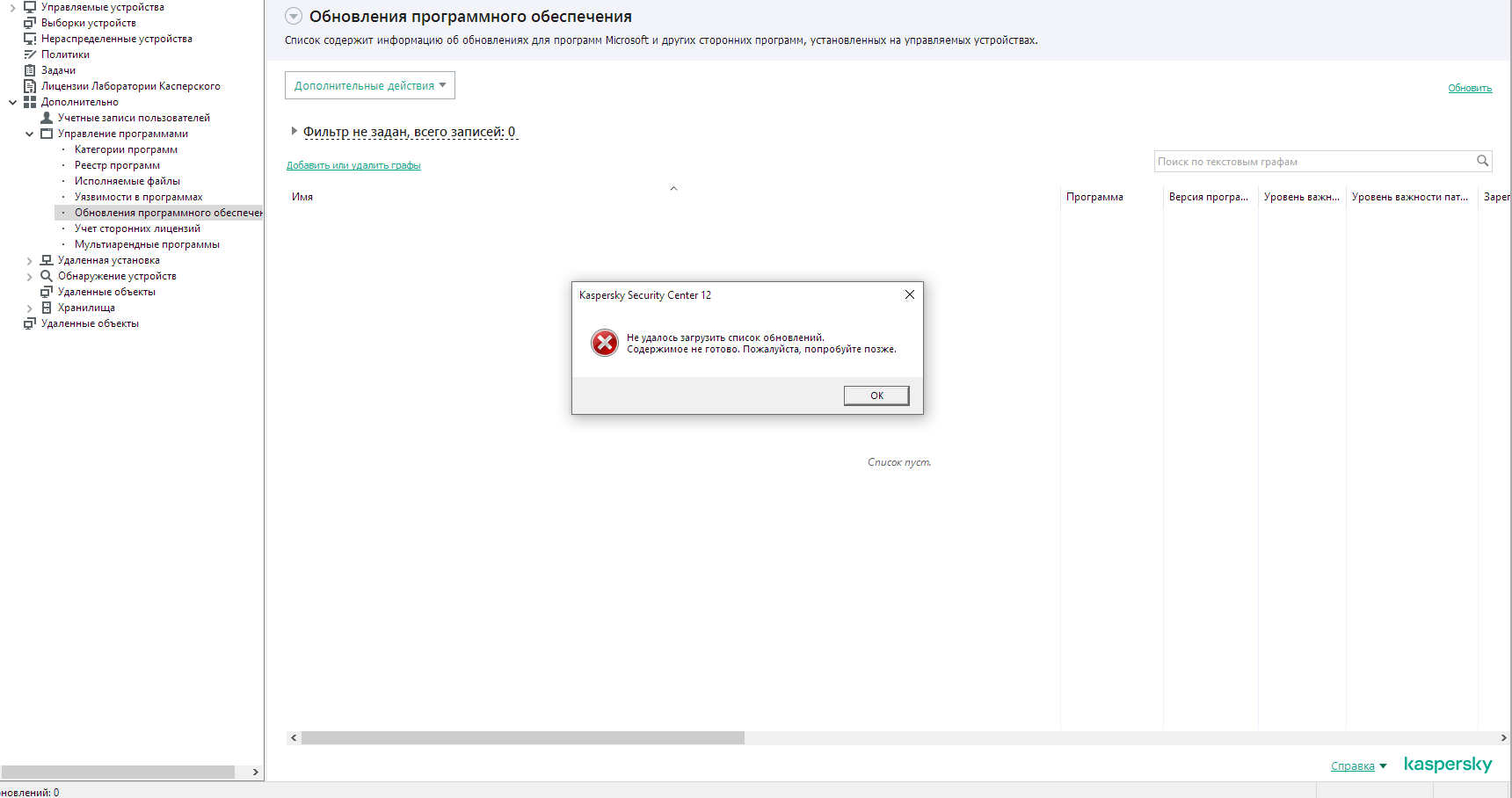The image size is (1512, 798).
Task: Open Лицензии Лаборатории Касперского
Action: 130,86
